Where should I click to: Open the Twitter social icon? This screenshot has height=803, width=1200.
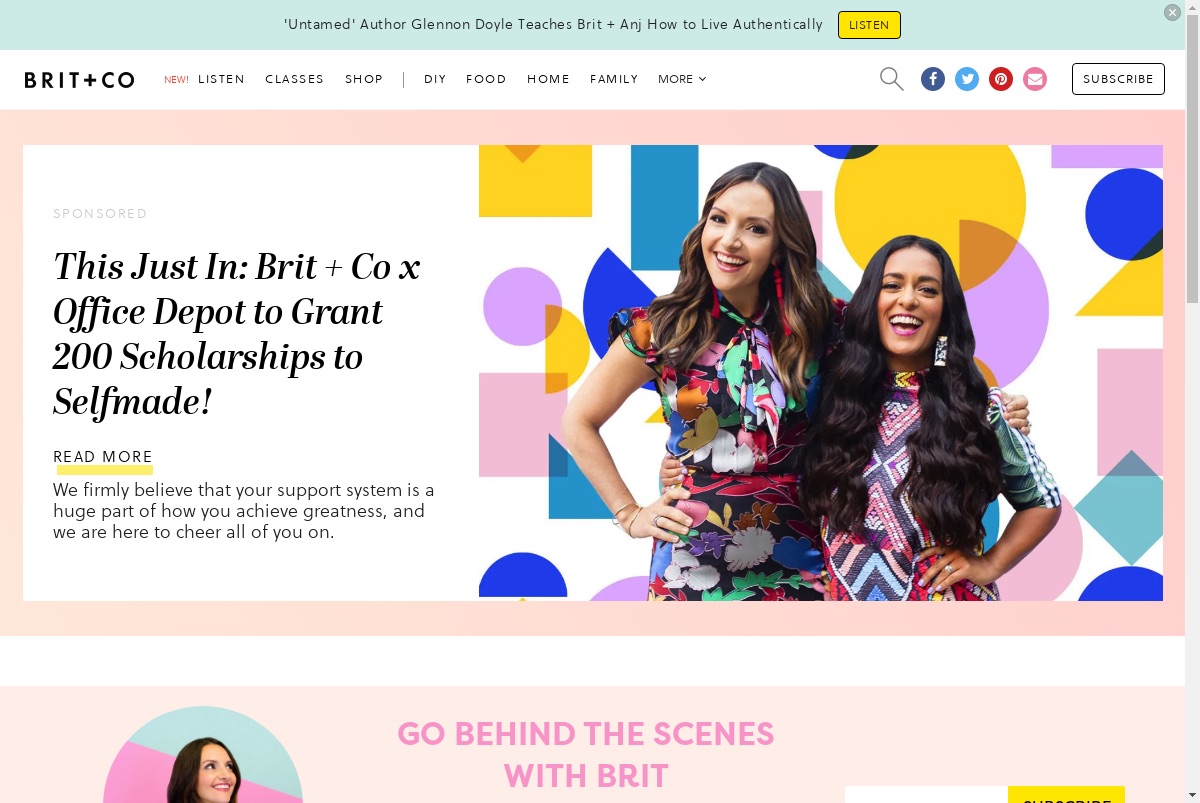tap(967, 79)
